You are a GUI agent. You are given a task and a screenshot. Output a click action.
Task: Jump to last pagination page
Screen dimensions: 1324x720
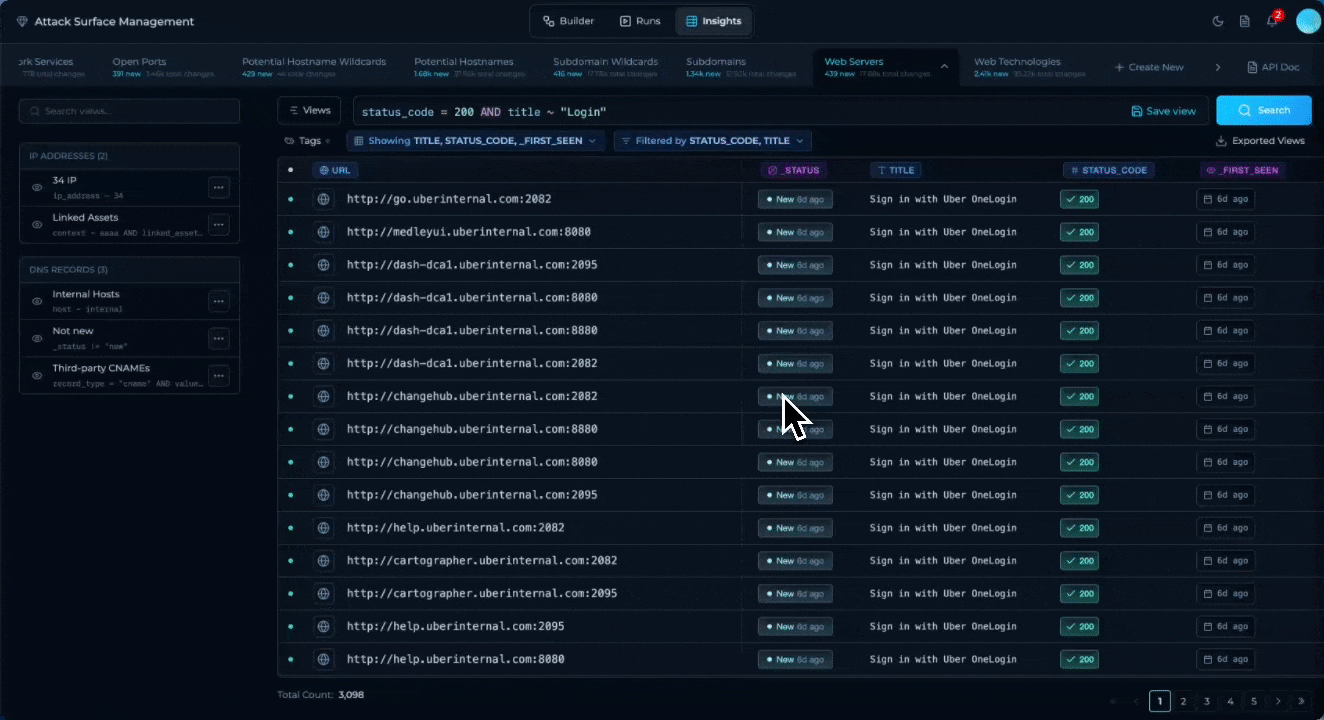click(1301, 701)
